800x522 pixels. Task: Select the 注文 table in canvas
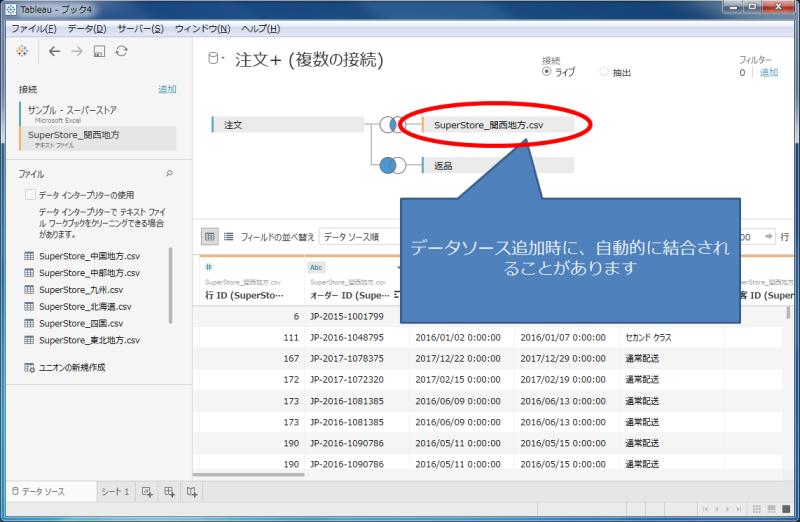[288, 125]
